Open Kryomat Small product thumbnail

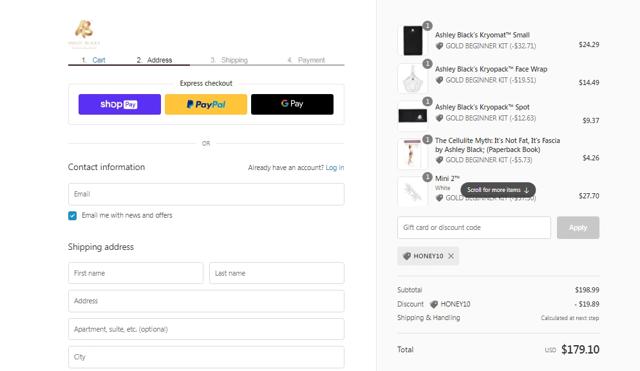coord(413,40)
